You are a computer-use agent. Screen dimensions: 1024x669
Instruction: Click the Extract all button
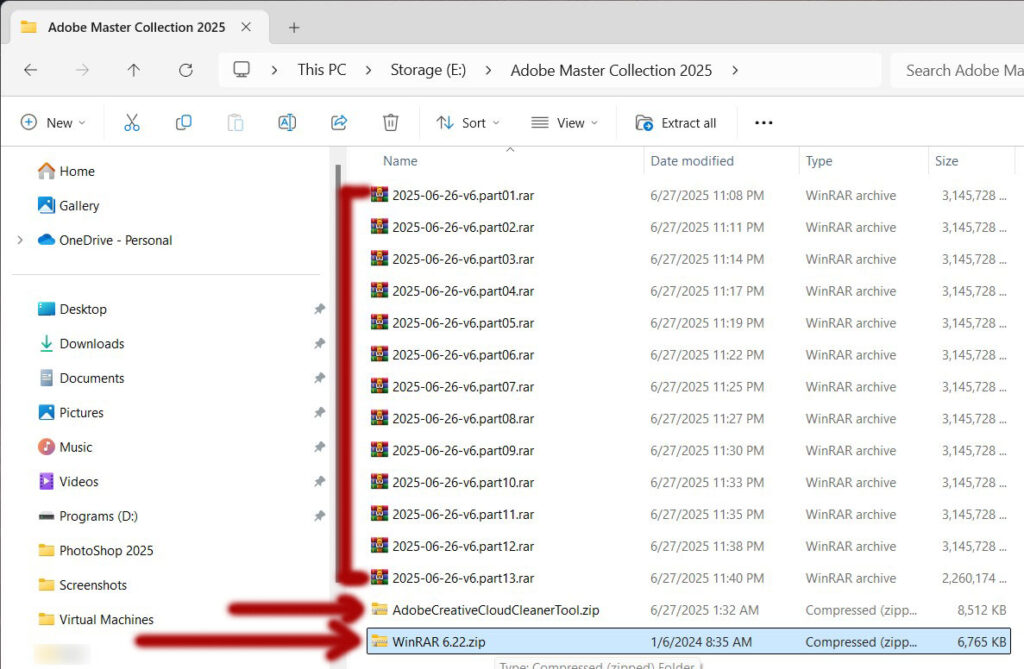pos(676,123)
